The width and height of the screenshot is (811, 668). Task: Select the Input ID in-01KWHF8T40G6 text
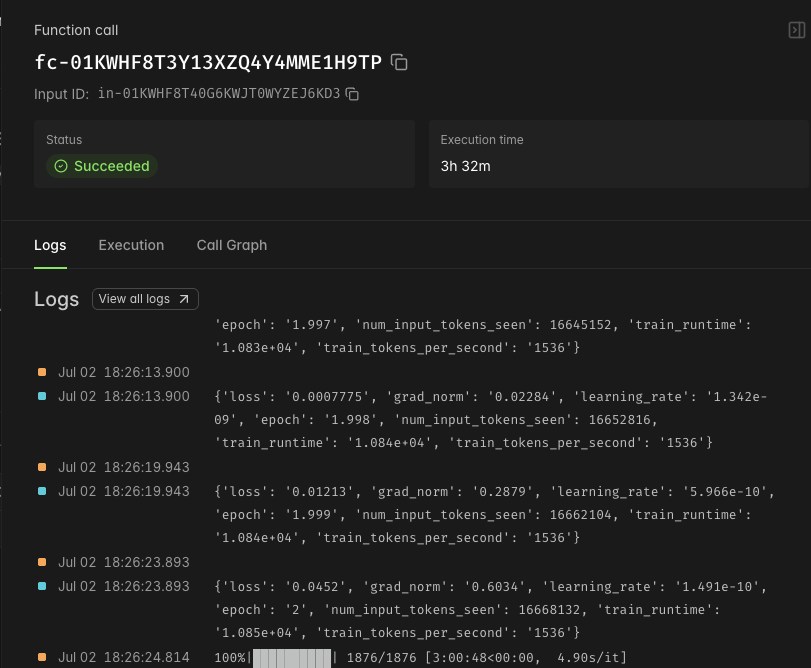click(x=219, y=93)
